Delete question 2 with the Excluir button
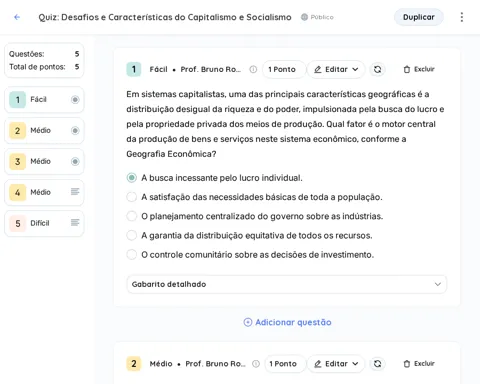The width and height of the screenshot is (480, 384). coord(419,364)
